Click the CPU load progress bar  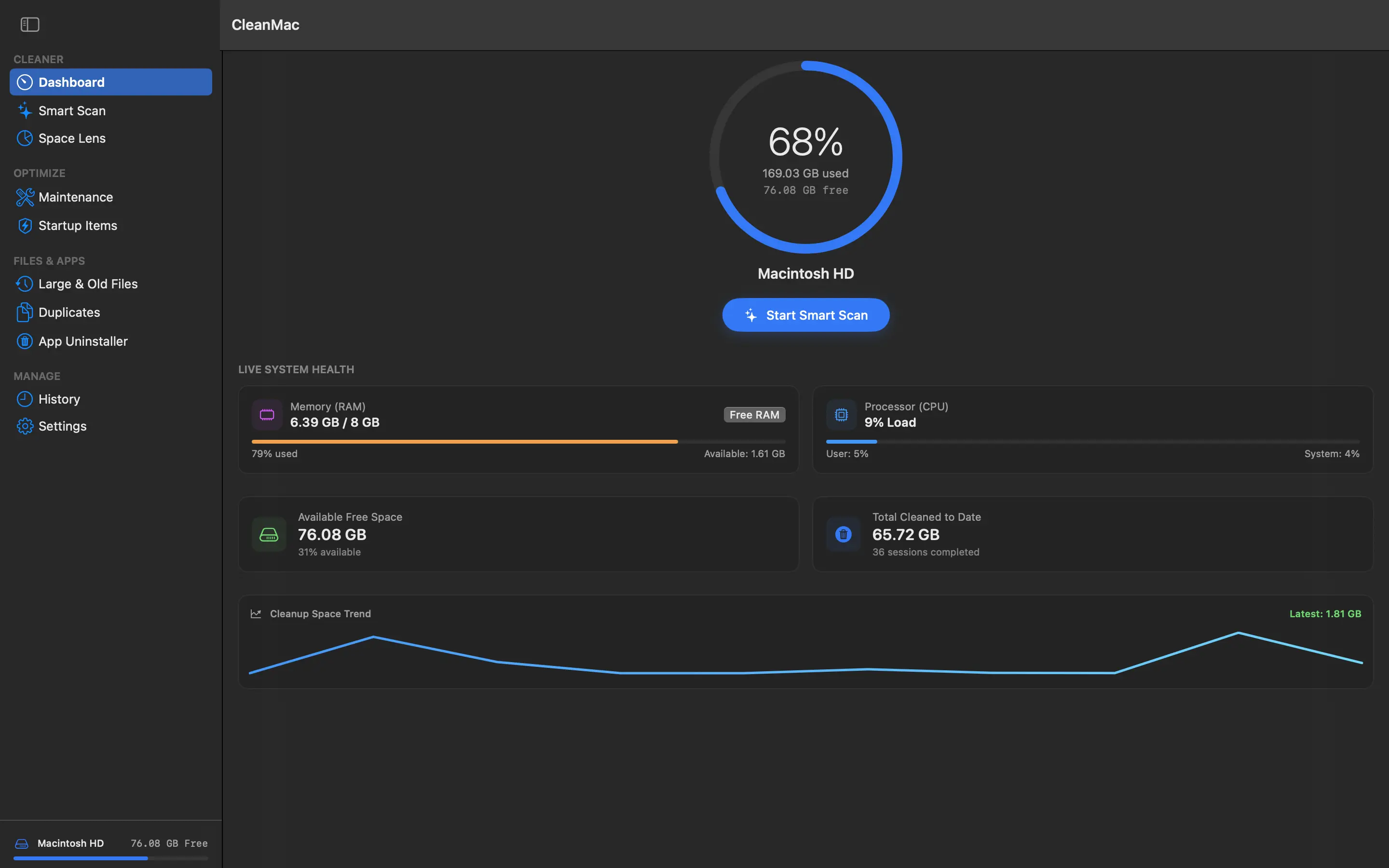(x=1093, y=441)
